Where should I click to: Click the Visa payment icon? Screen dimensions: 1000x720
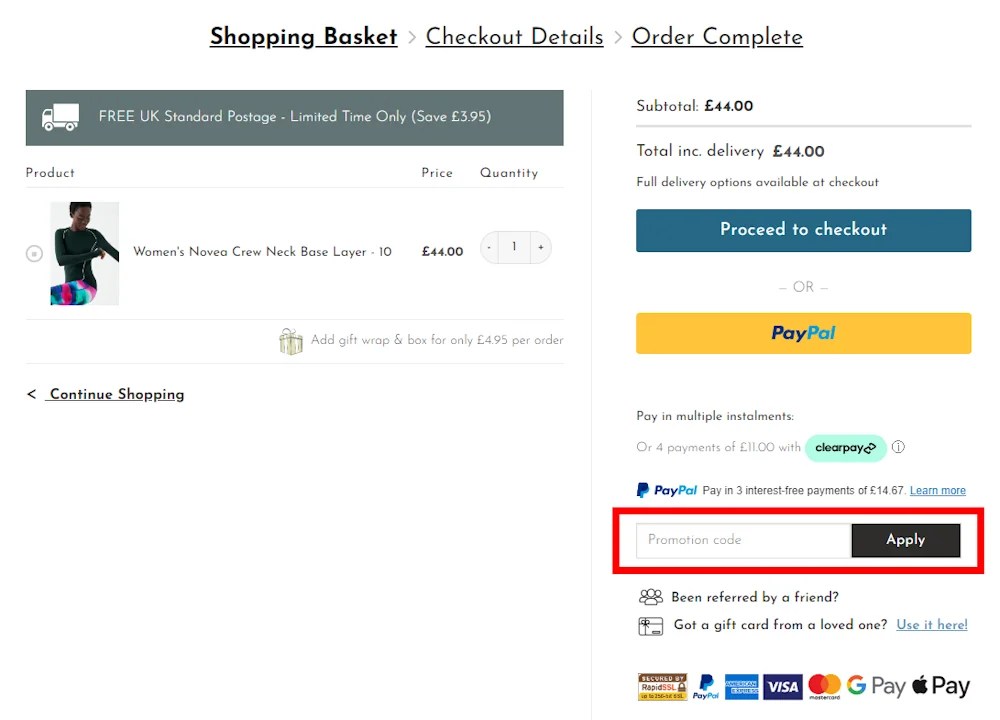point(783,686)
